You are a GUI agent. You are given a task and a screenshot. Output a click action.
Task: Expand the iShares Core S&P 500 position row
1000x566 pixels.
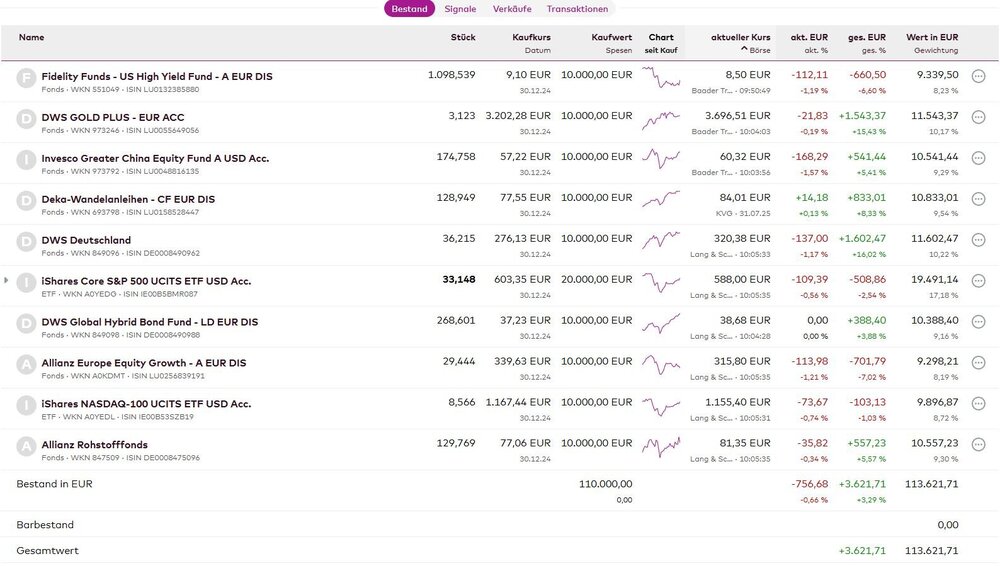pyautogui.click(x=6, y=280)
